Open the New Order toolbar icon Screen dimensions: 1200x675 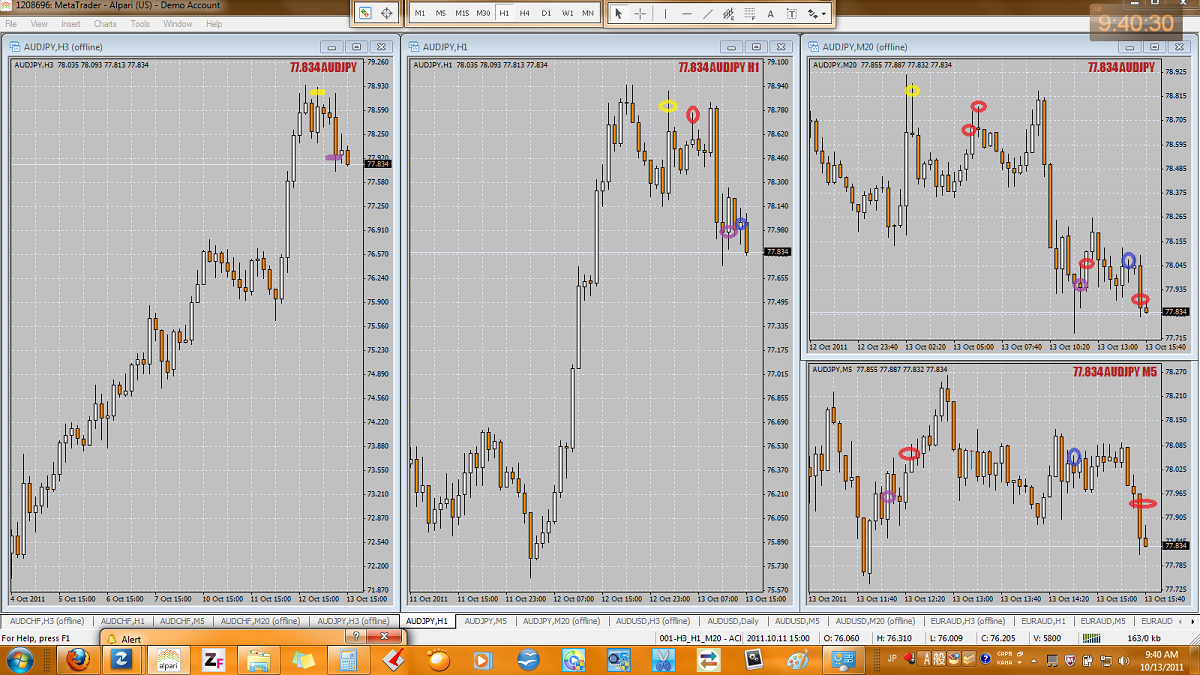[365, 13]
